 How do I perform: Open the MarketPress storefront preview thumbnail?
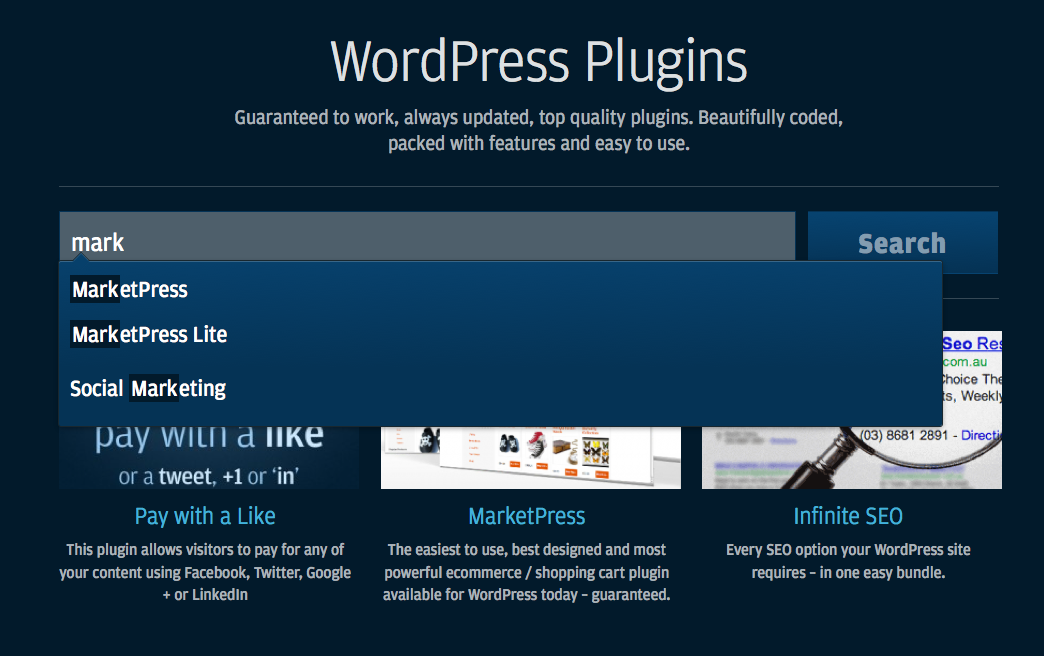tap(530, 457)
